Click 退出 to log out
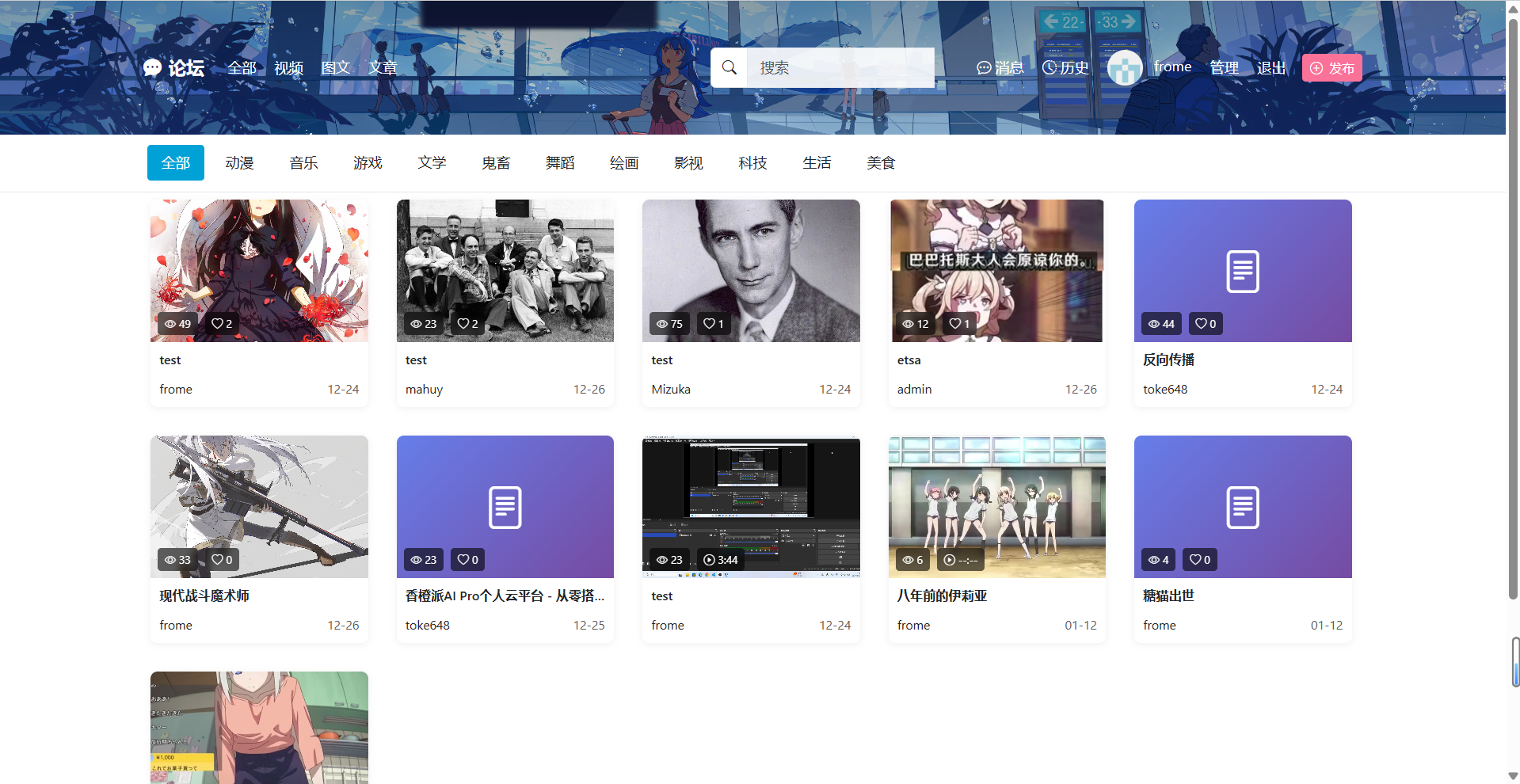Screen dimensions: 1520x784 pos(1271,68)
